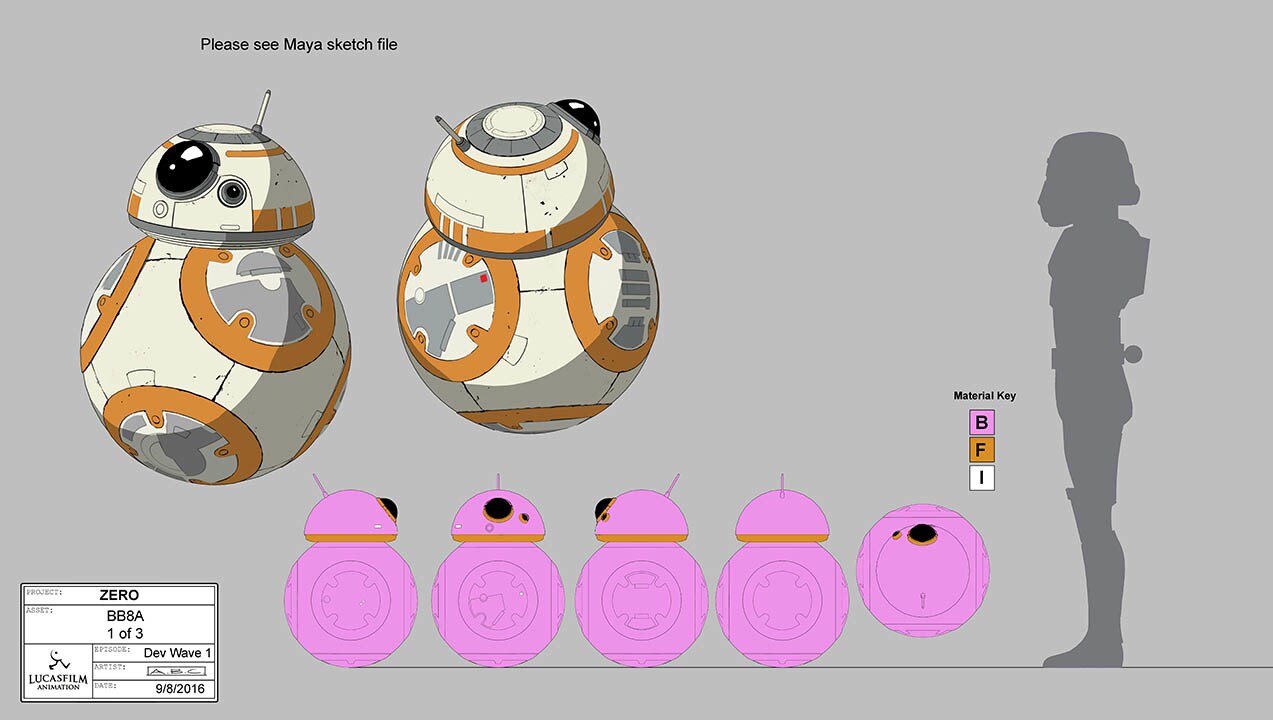Viewport: 1273px width, 720px height.
Task: Select the large color BB-8 with black eye lens facing forward
Action: click(x=215, y=290)
